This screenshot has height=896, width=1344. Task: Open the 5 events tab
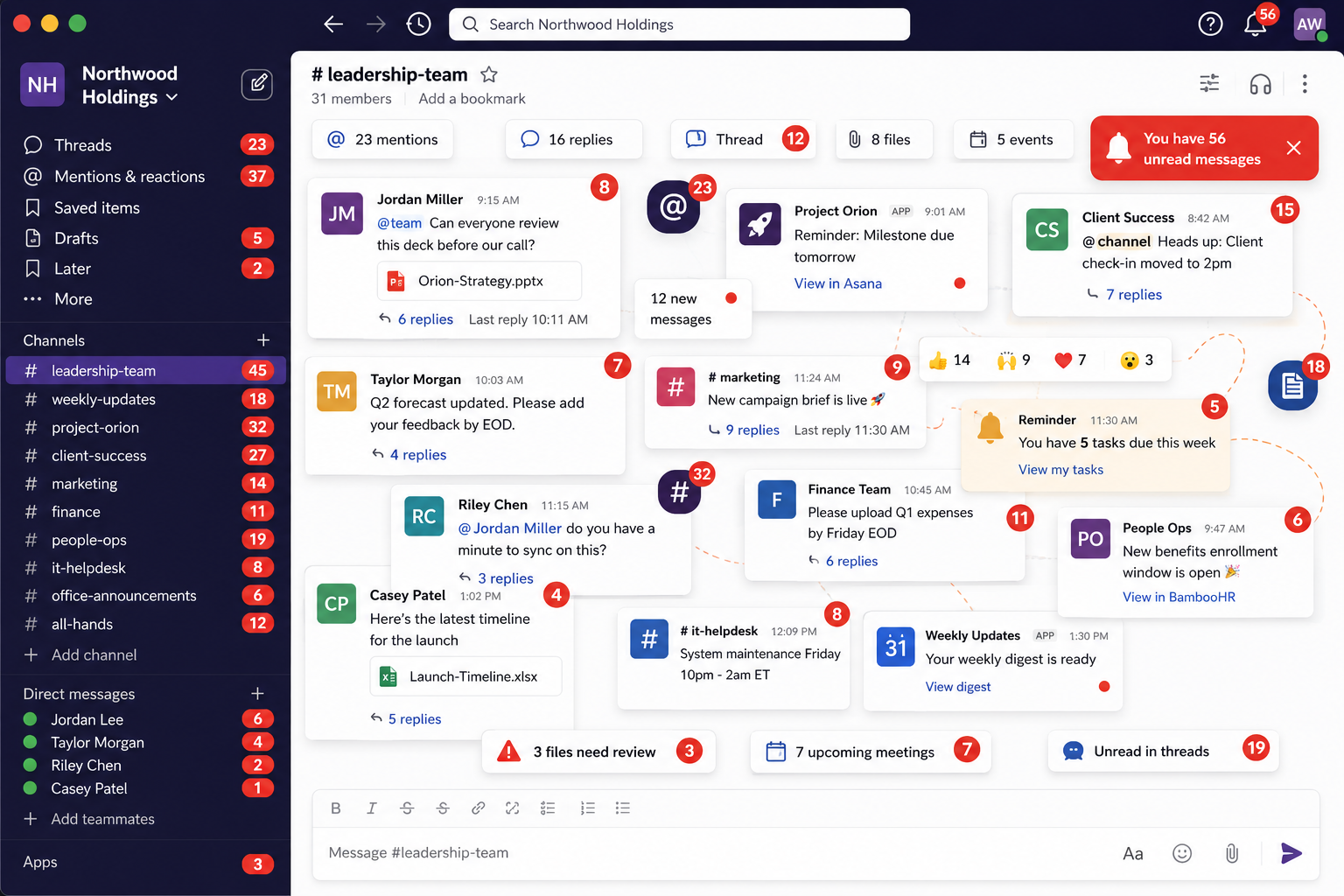coord(1013,139)
